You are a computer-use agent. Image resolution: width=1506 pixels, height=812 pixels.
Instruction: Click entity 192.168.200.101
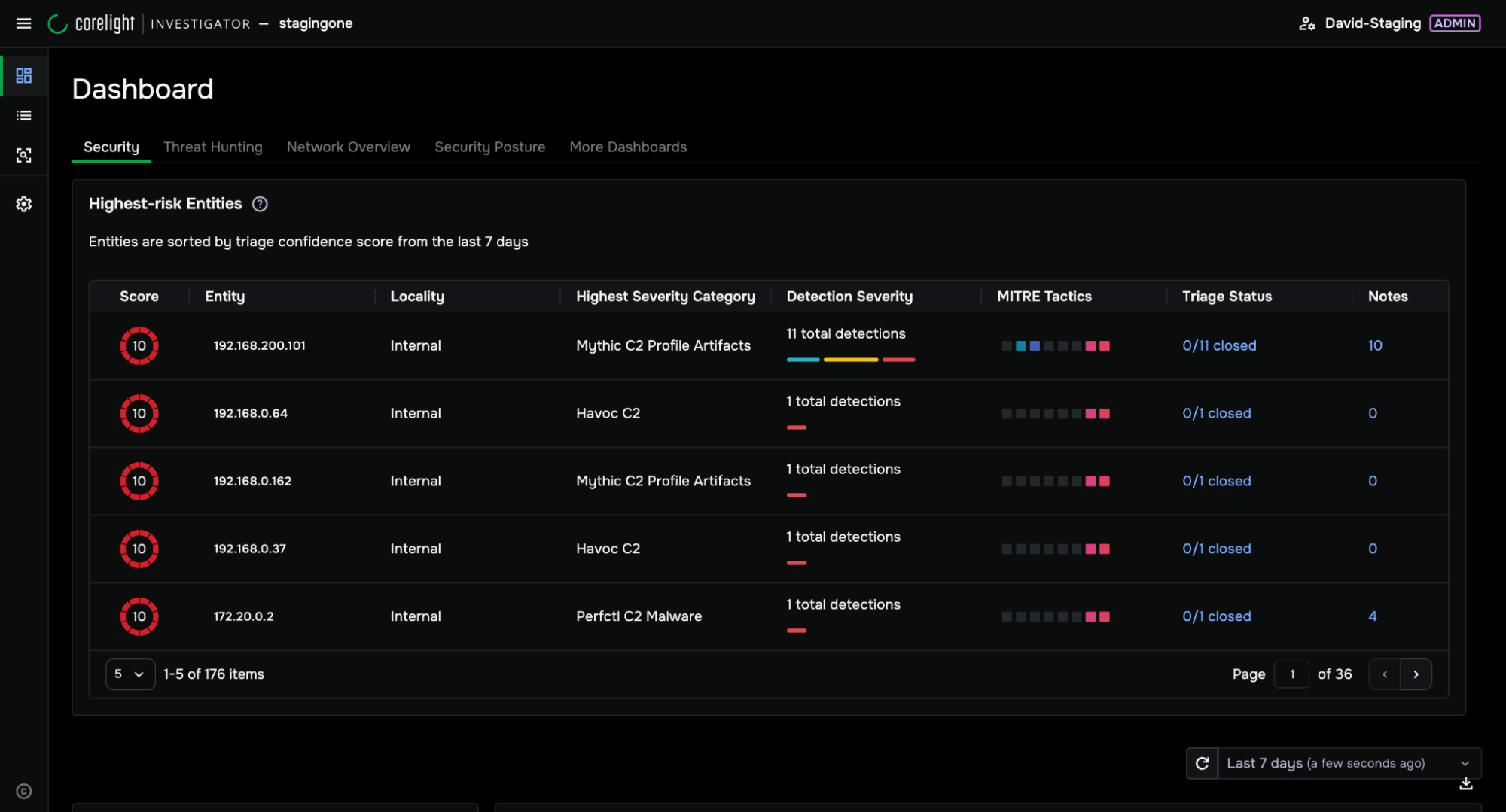259,345
